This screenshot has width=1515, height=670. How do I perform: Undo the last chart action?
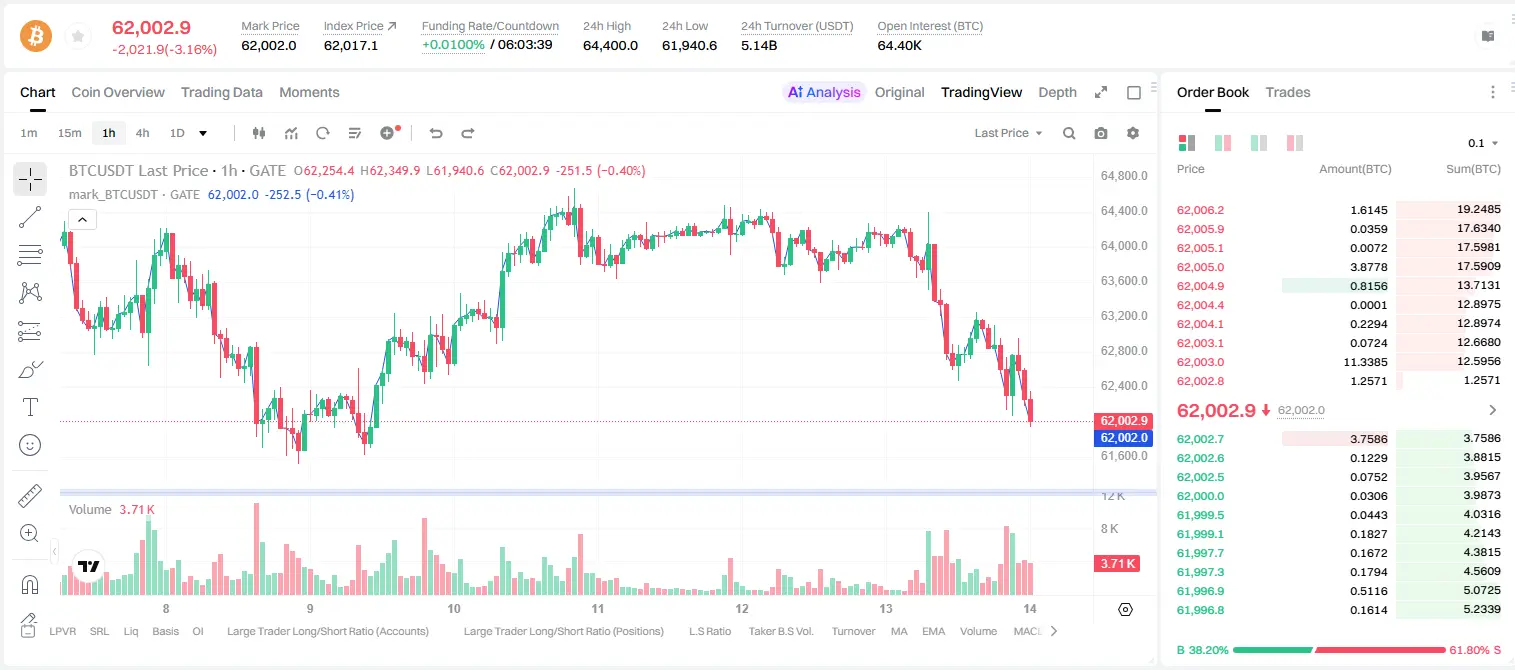point(435,133)
